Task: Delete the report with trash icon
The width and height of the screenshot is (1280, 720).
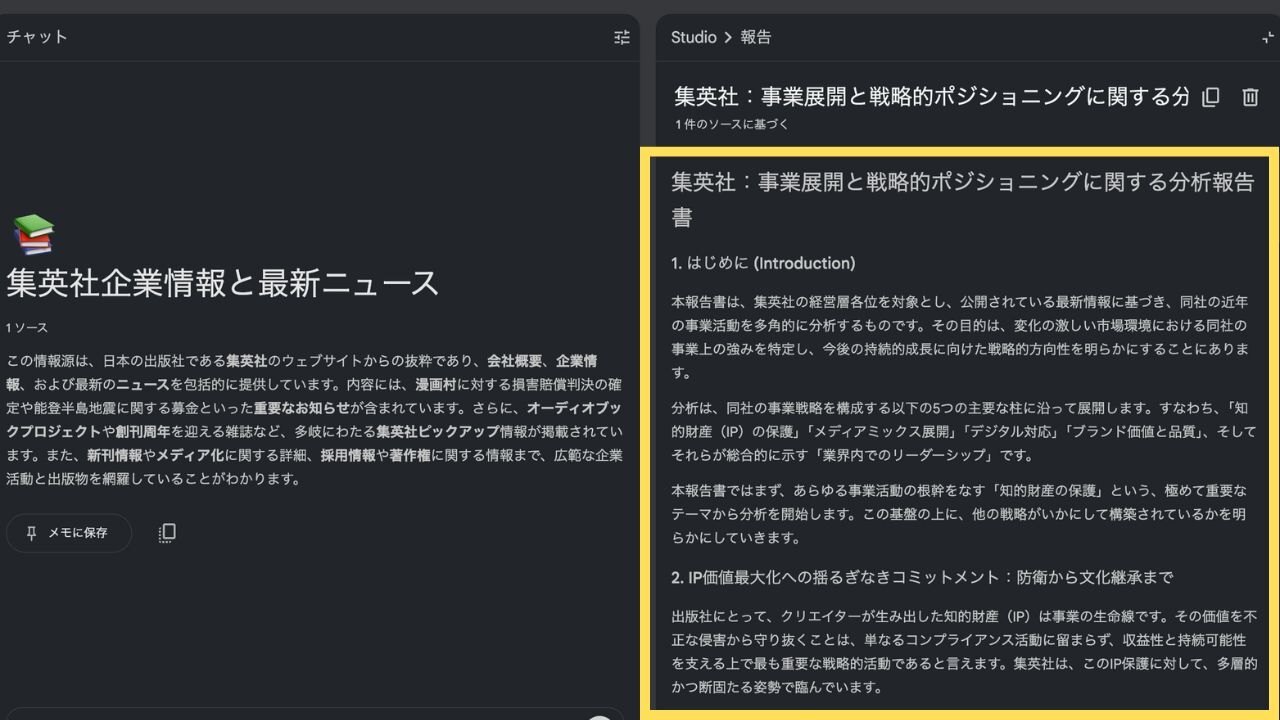Action: (1250, 97)
